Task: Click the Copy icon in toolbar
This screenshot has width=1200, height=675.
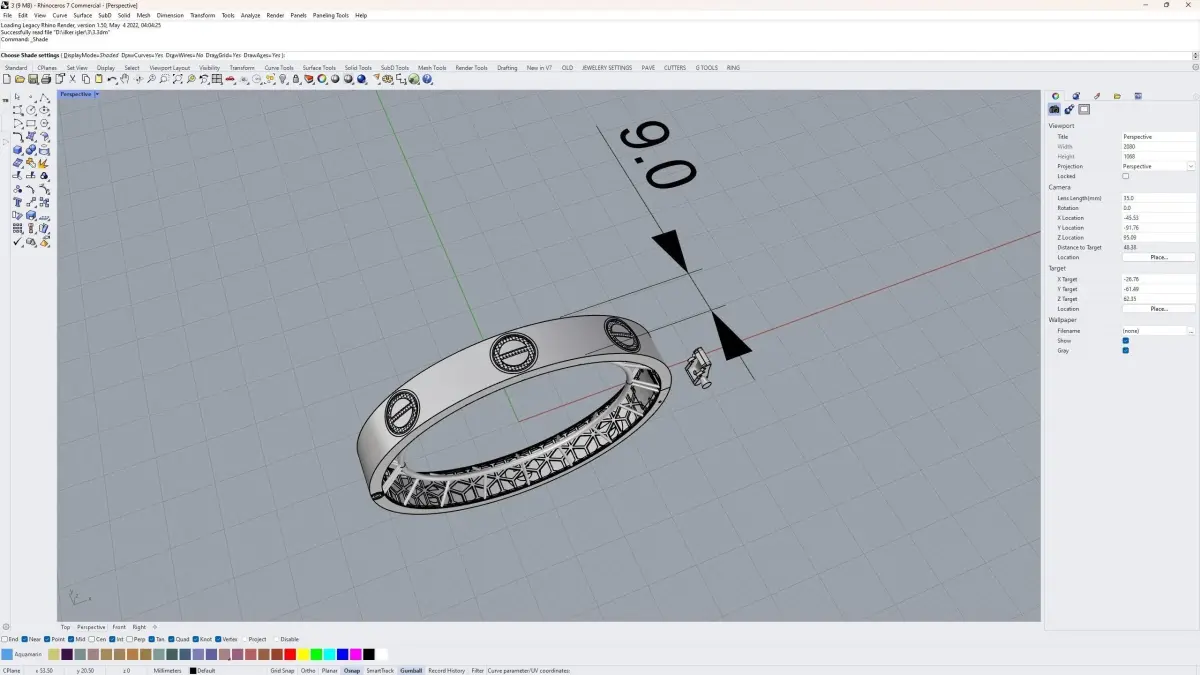Action: pyautogui.click(x=85, y=79)
